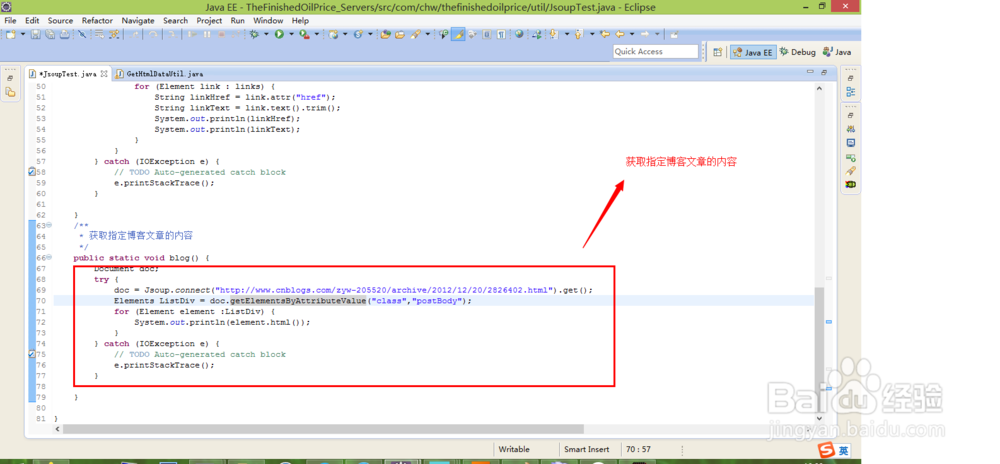The width and height of the screenshot is (1000, 464).
Task: Save the current file with Save icon
Action: [x=35, y=34]
